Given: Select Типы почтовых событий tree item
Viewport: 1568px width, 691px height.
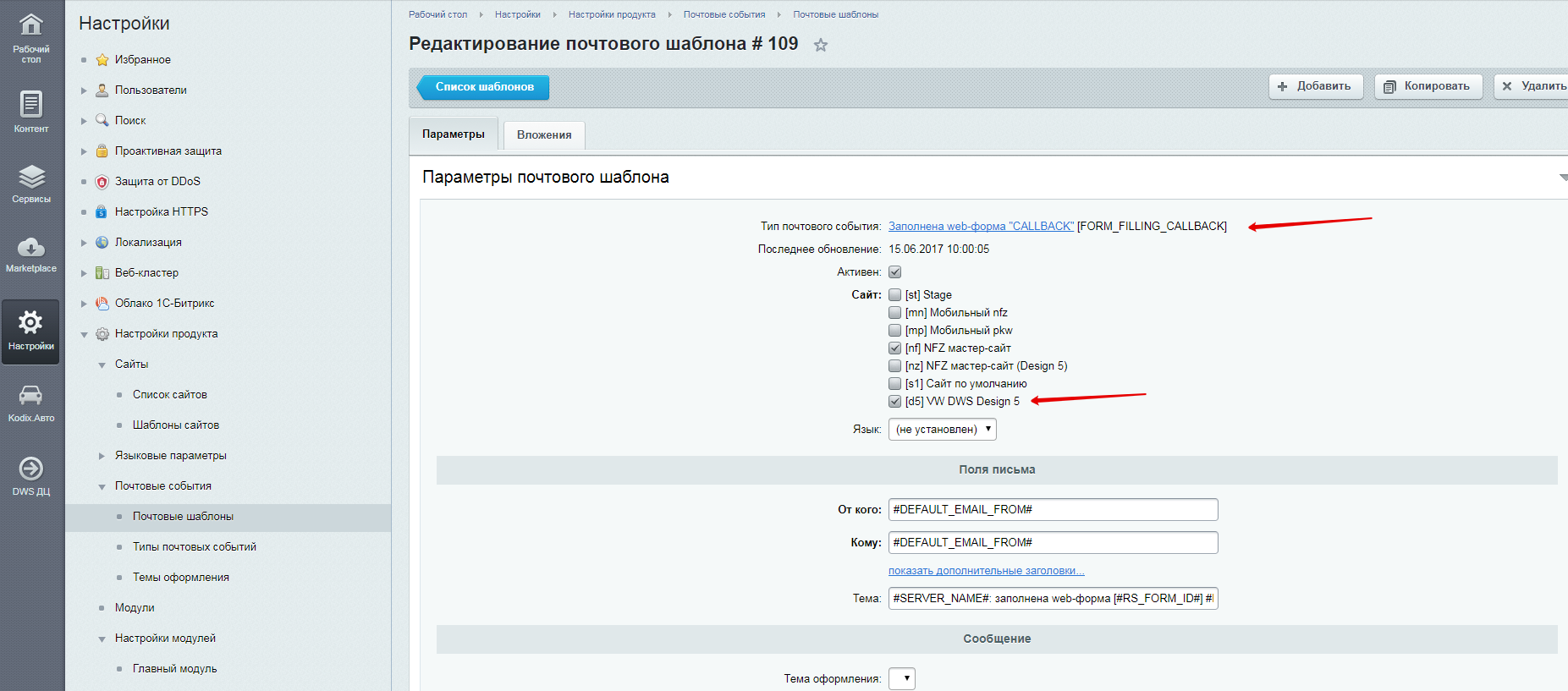Looking at the screenshot, I should (x=194, y=547).
